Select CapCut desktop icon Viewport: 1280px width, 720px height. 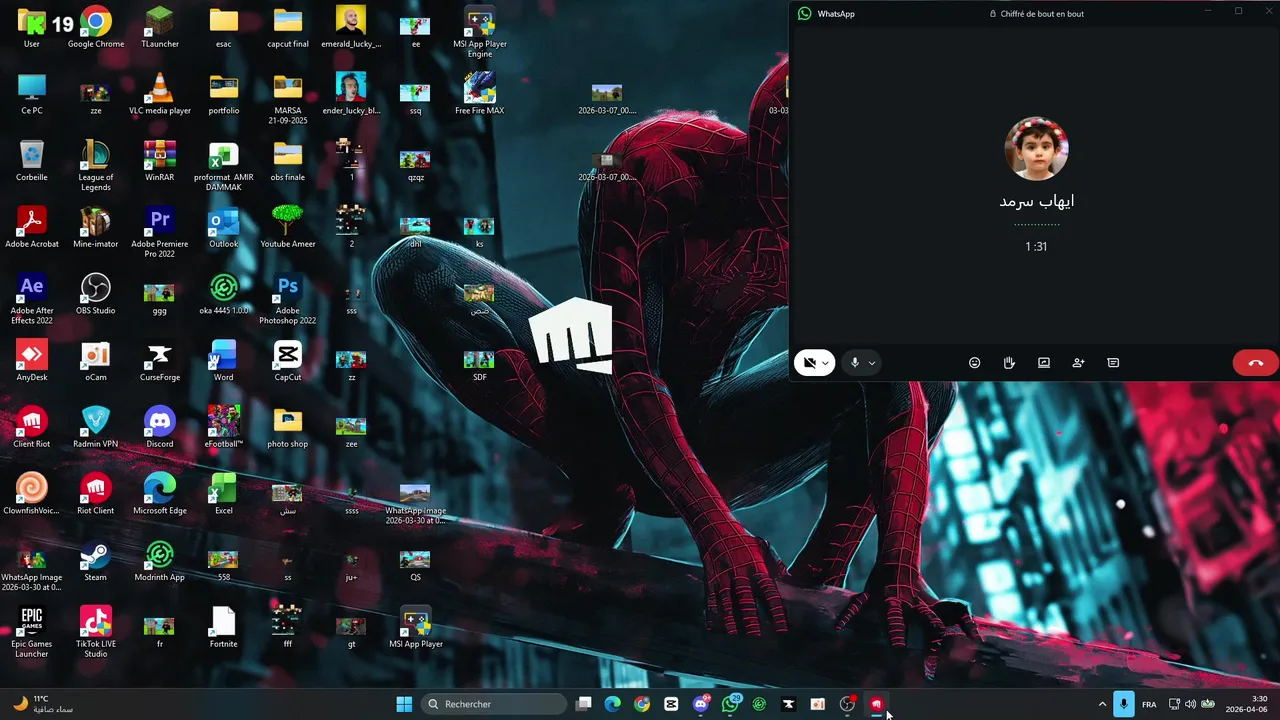[x=288, y=361]
